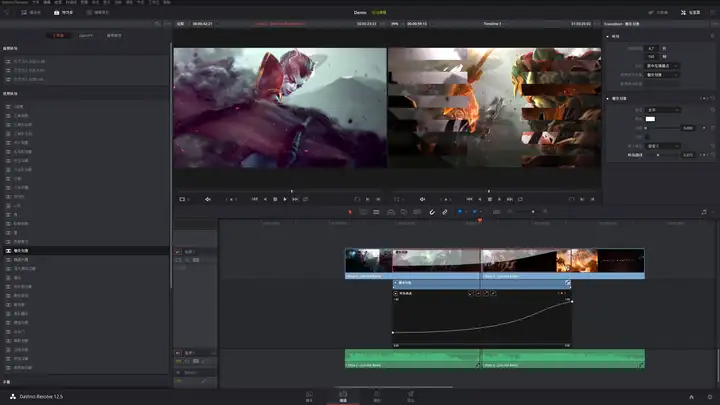The width and height of the screenshot is (720, 405).
Task: Toggle the small checkbox below the slider
Action: [x=647, y=137]
